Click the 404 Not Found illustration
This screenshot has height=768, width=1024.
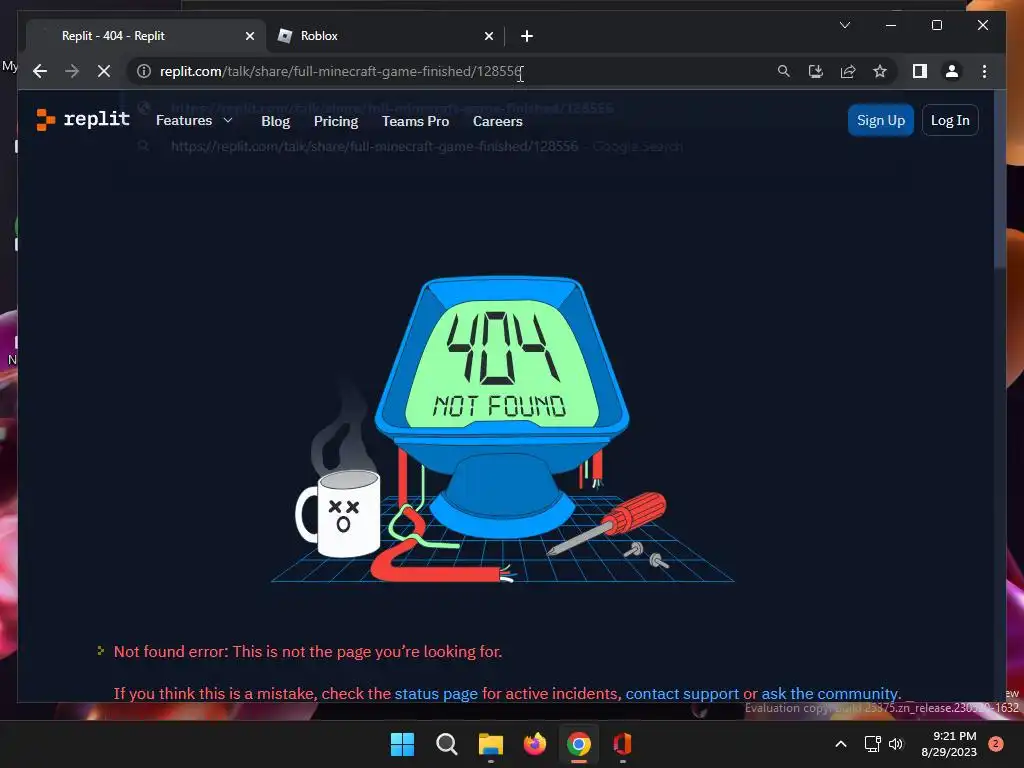pos(502,429)
